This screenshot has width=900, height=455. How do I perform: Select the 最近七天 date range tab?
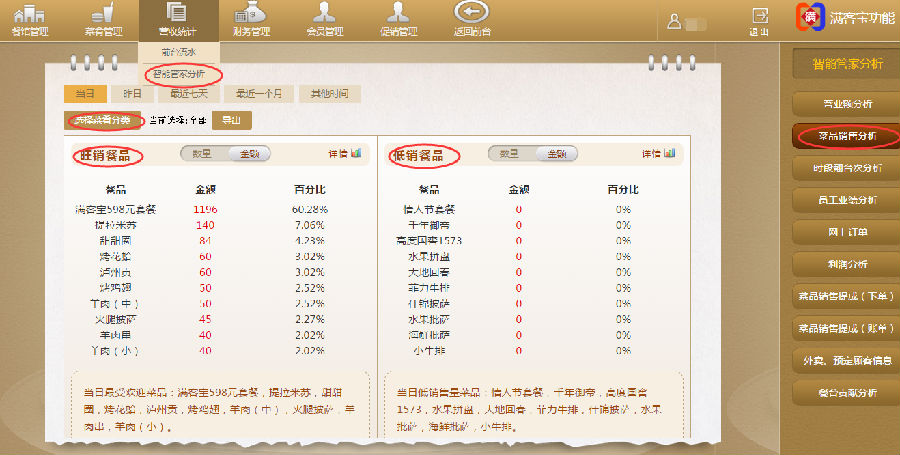pos(188,94)
